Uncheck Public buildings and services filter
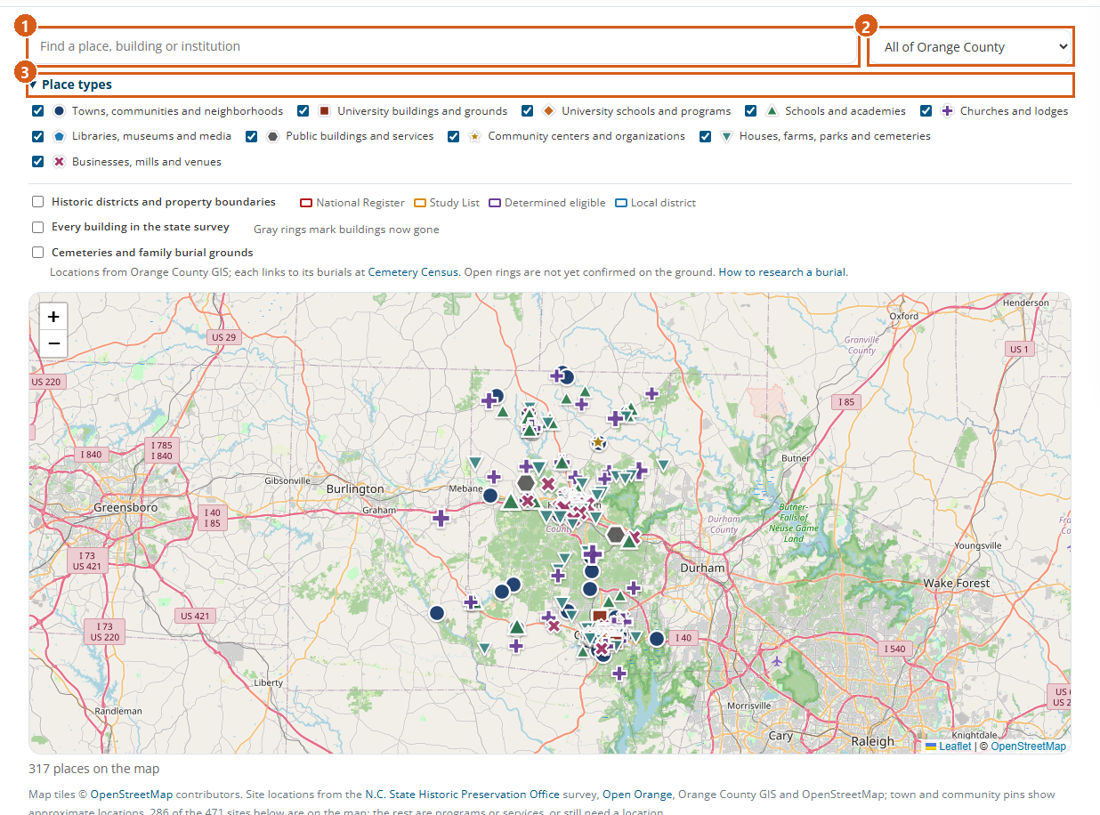 (251, 136)
